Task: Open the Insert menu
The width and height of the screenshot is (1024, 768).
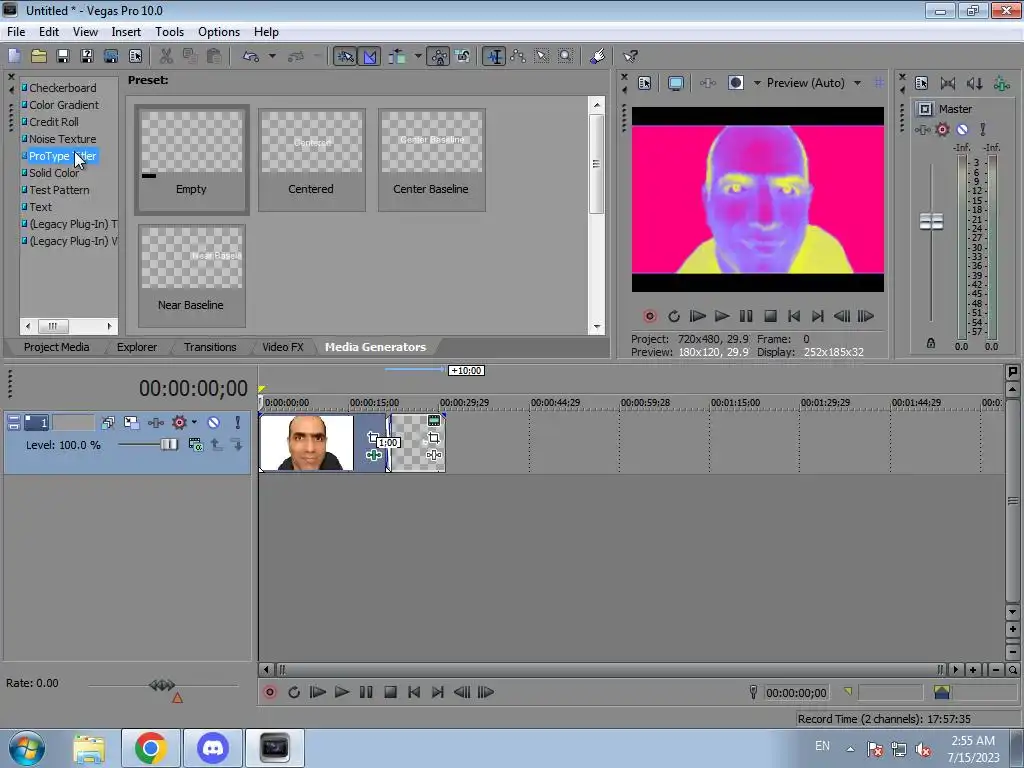Action: point(126,32)
